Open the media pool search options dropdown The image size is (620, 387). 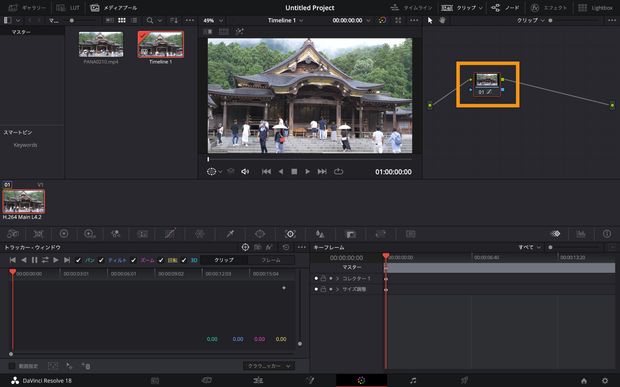(159, 20)
